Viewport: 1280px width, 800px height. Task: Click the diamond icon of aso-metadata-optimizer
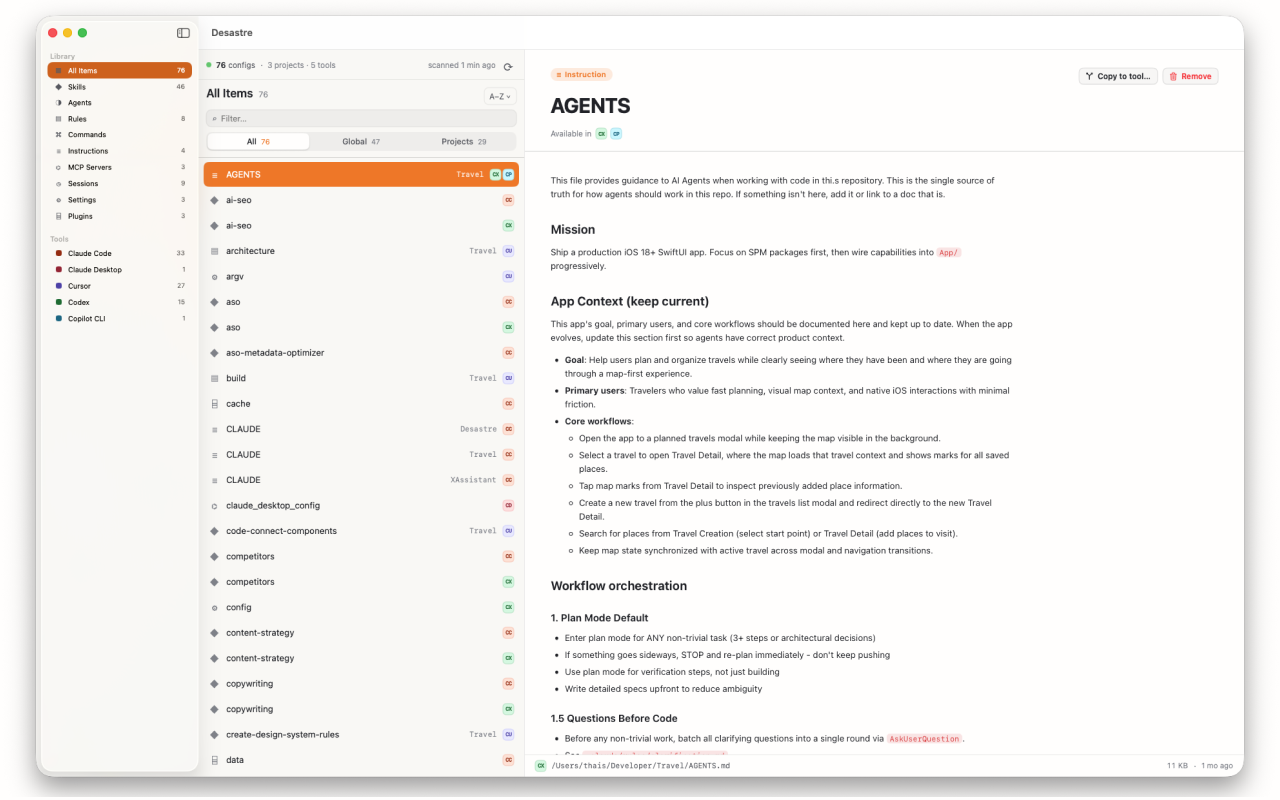214,353
